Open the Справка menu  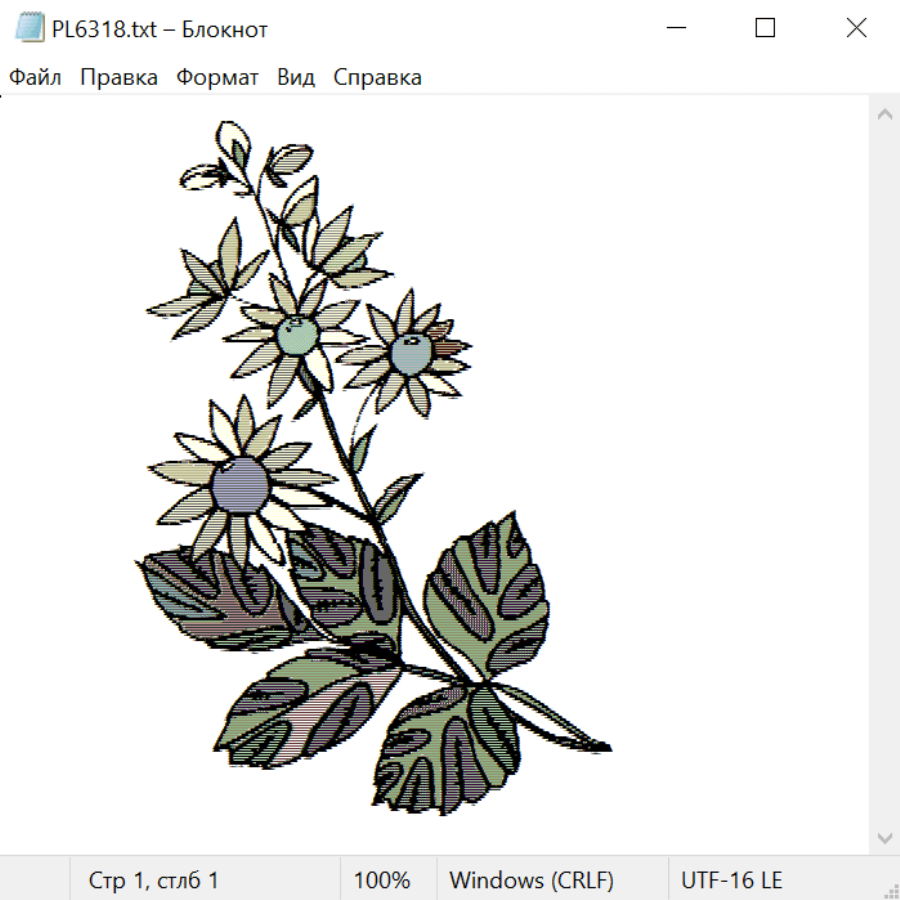pyautogui.click(x=377, y=77)
